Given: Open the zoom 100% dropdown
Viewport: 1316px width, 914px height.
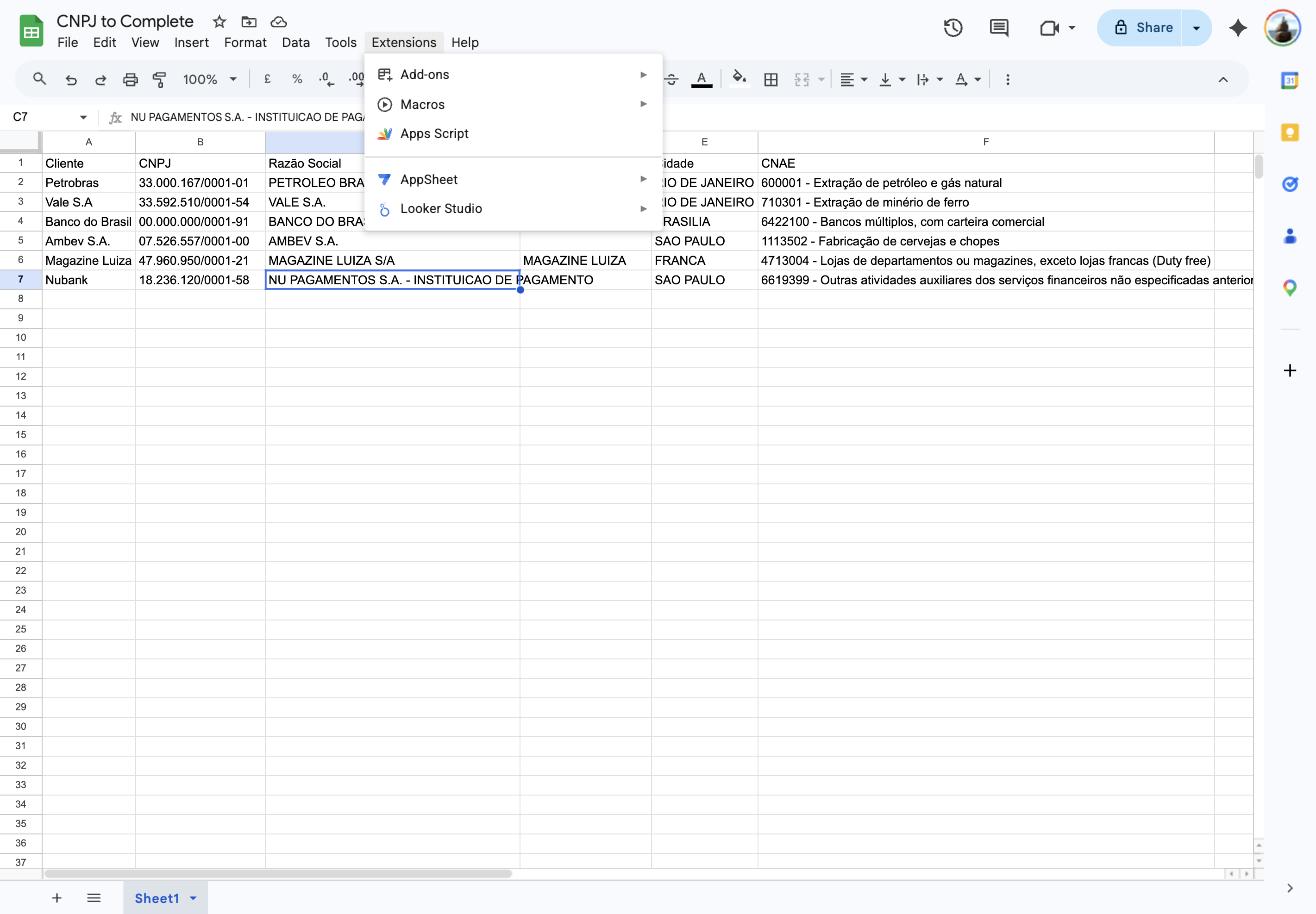Looking at the screenshot, I should (x=210, y=79).
